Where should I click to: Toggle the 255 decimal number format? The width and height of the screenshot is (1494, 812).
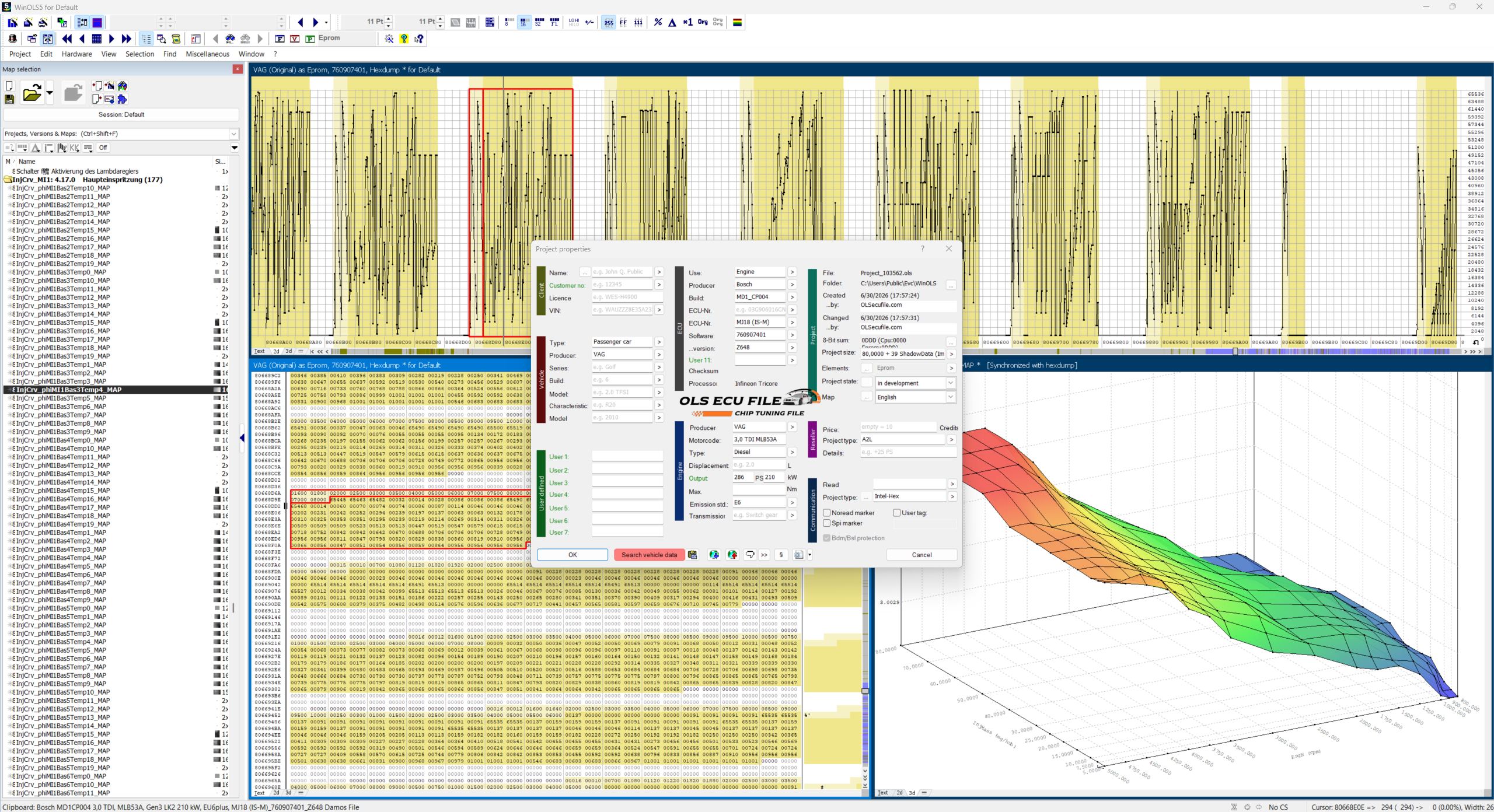pyautogui.click(x=609, y=22)
